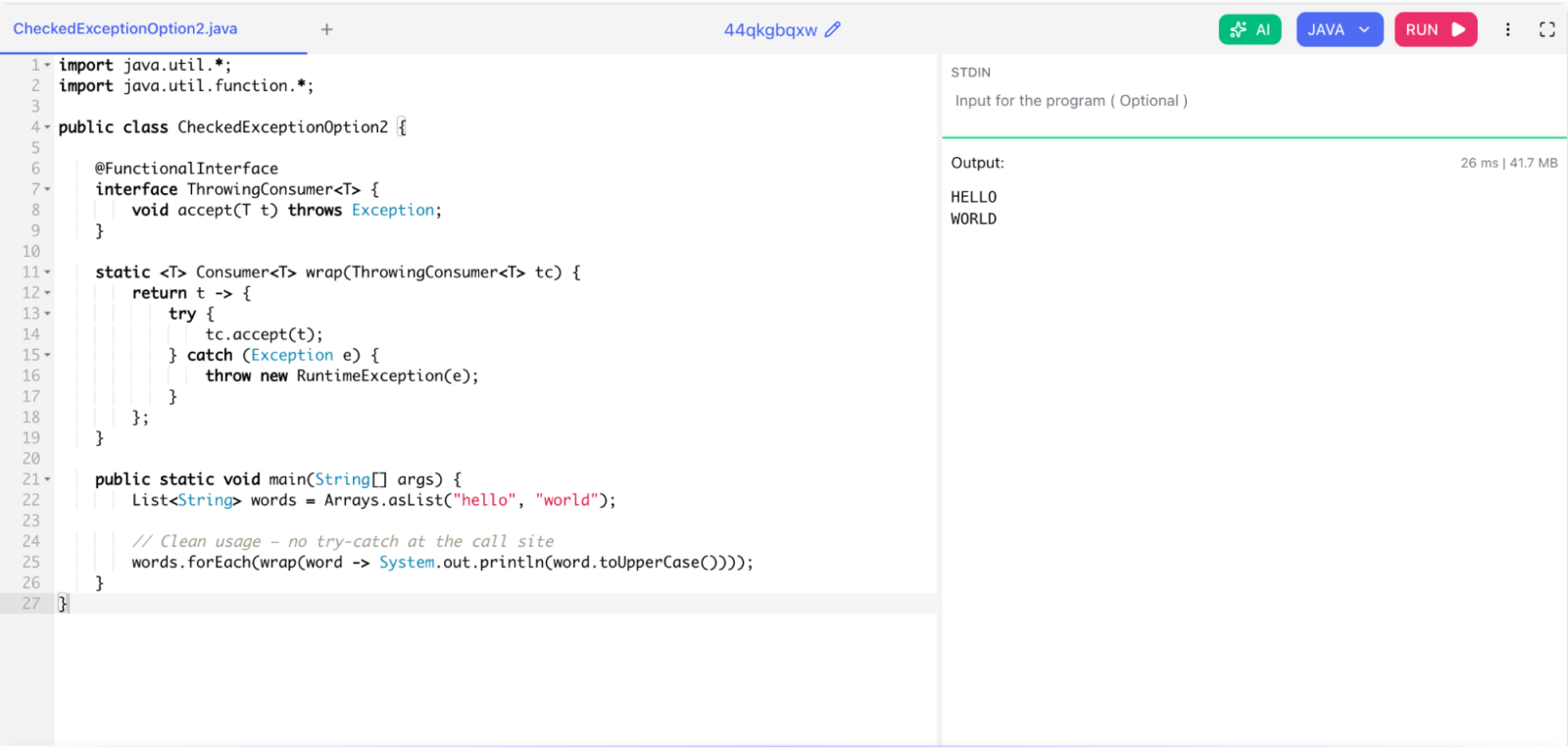
Task: Click tc.accept(t); on line 14
Action: tap(264, 334)
